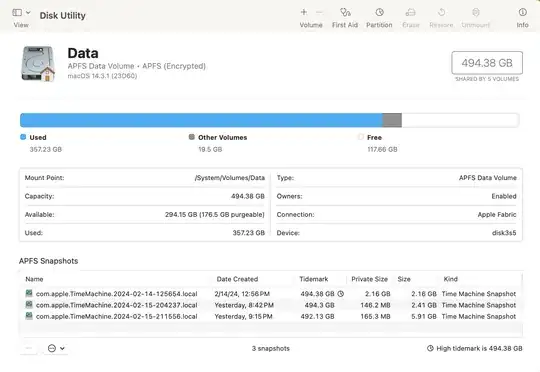Expand the snapshot actions chevron

point(62,349)
